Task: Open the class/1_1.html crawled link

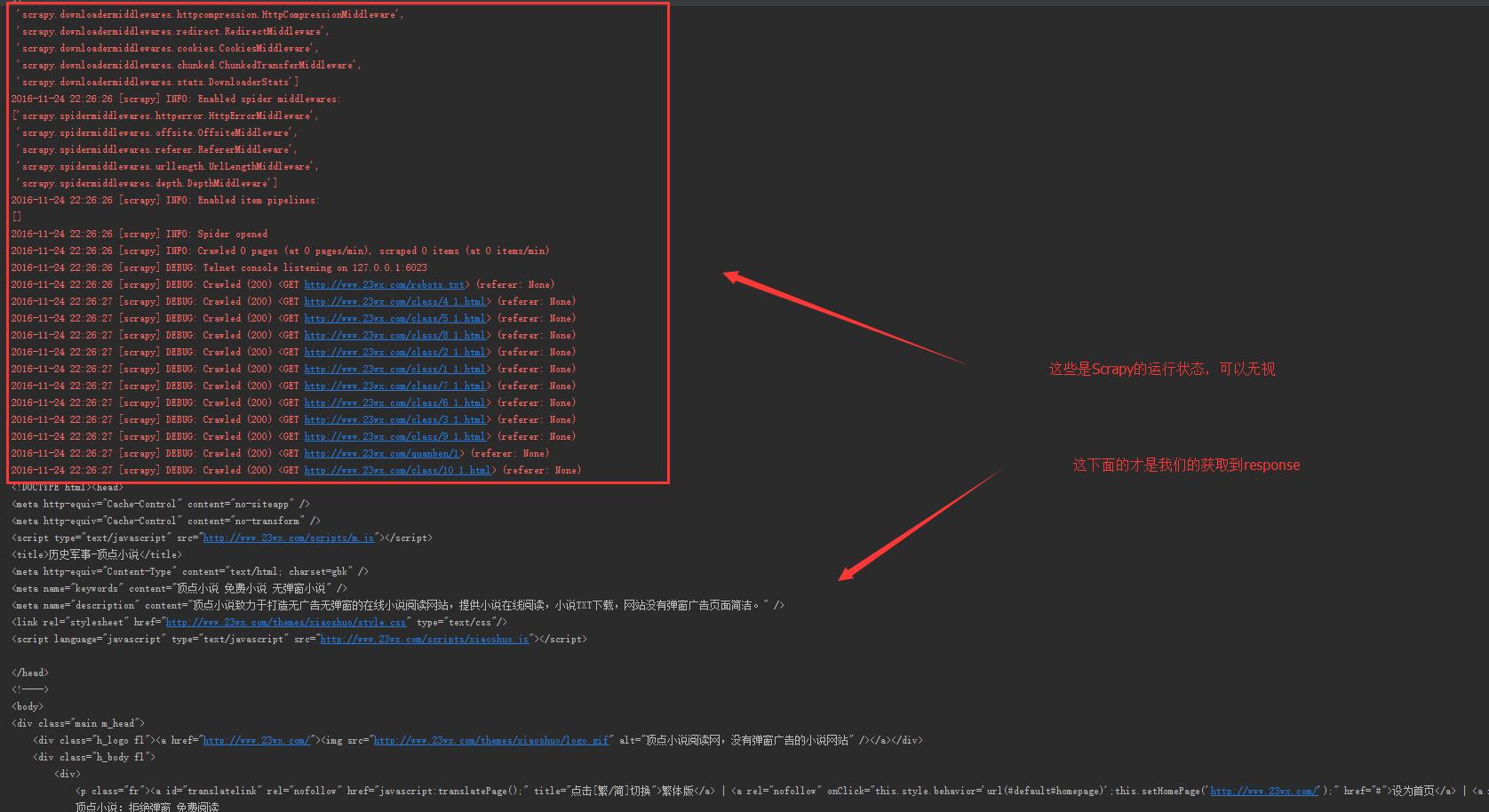Action: click(x=394, y=369)
